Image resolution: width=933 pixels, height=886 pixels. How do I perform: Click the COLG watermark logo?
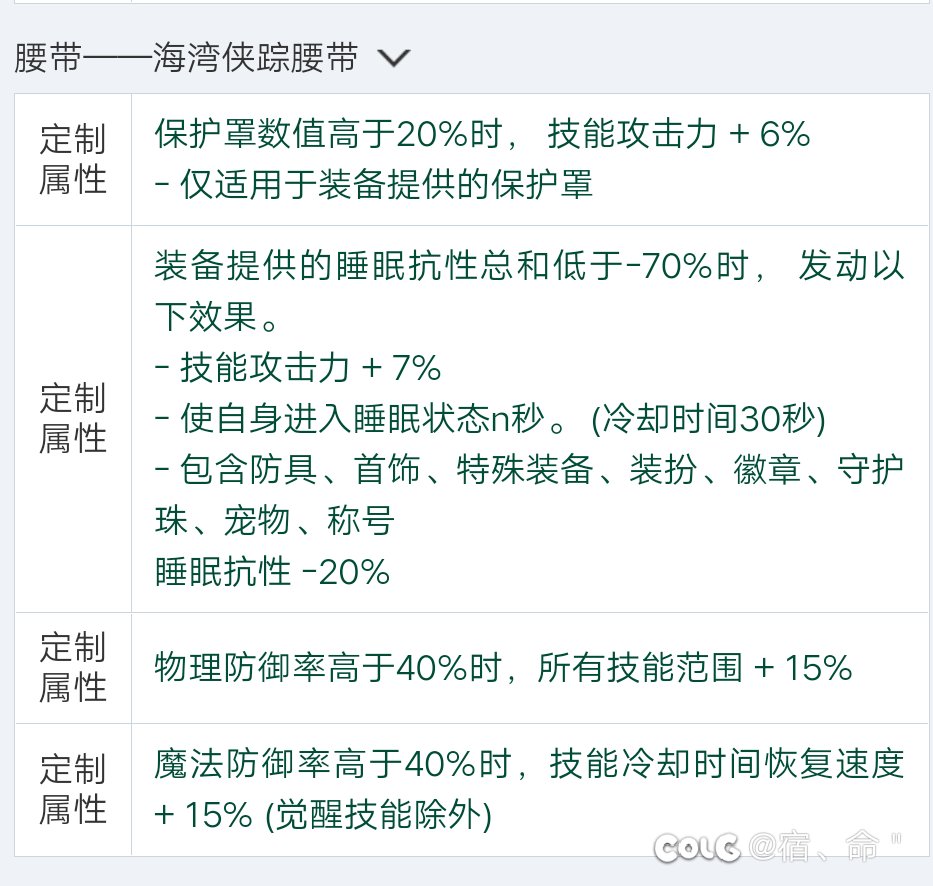pyautogui.click(x=697, y=847)
